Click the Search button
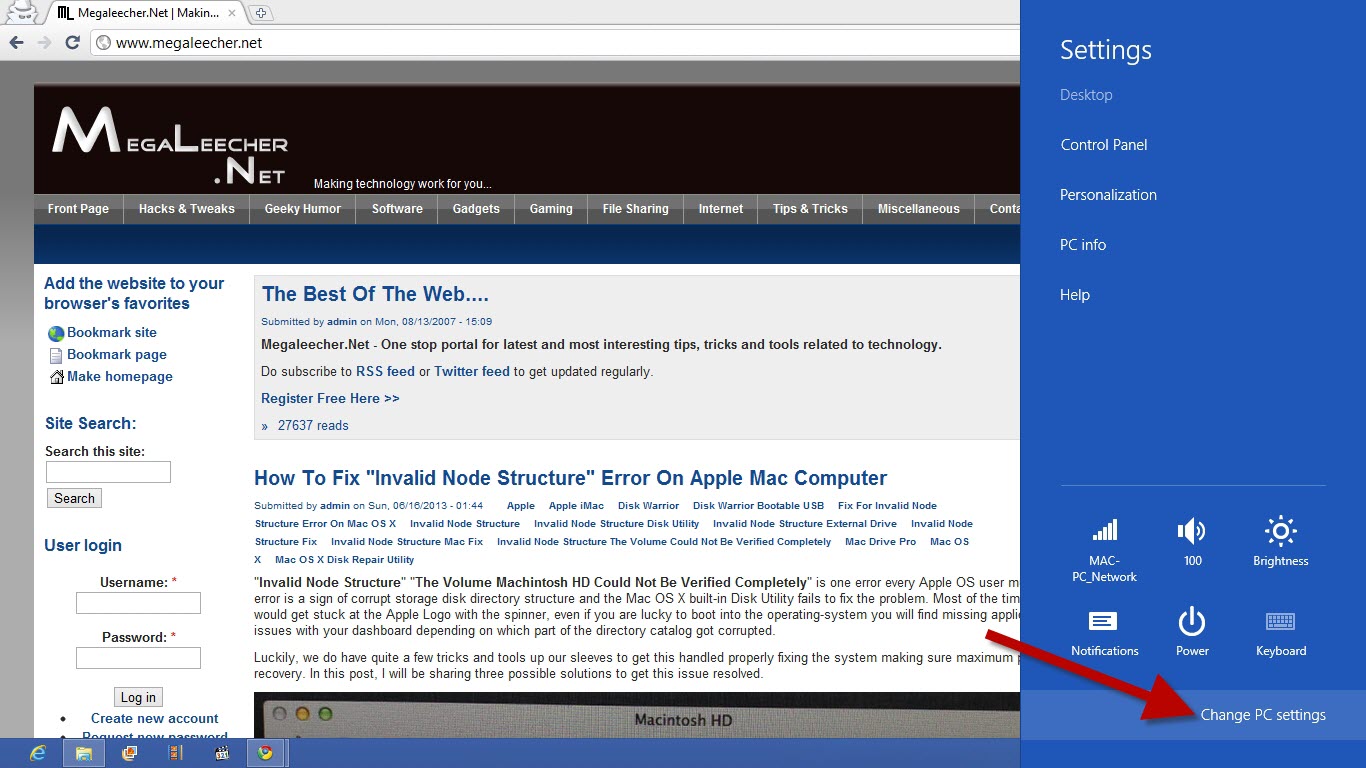The image size is (1366, 768). click(74, 498)
